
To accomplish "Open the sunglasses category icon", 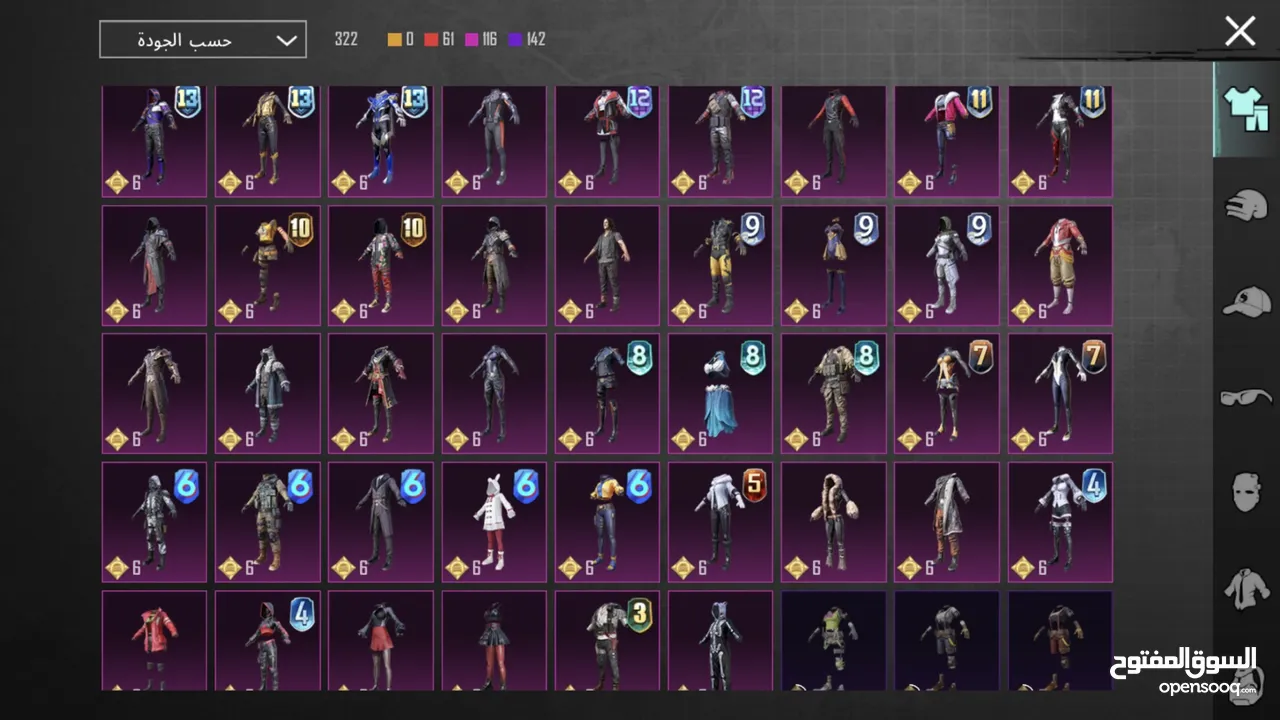I will (1246, 398).
